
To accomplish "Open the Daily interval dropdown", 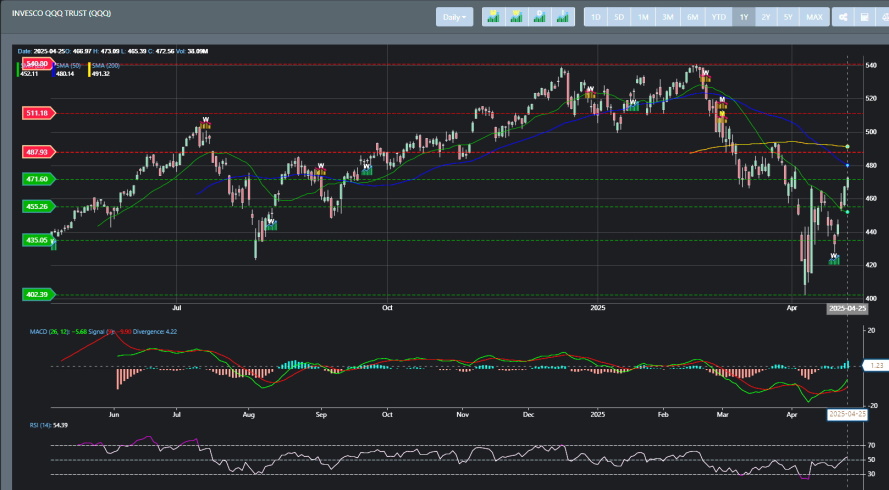I will click(454, 17).
